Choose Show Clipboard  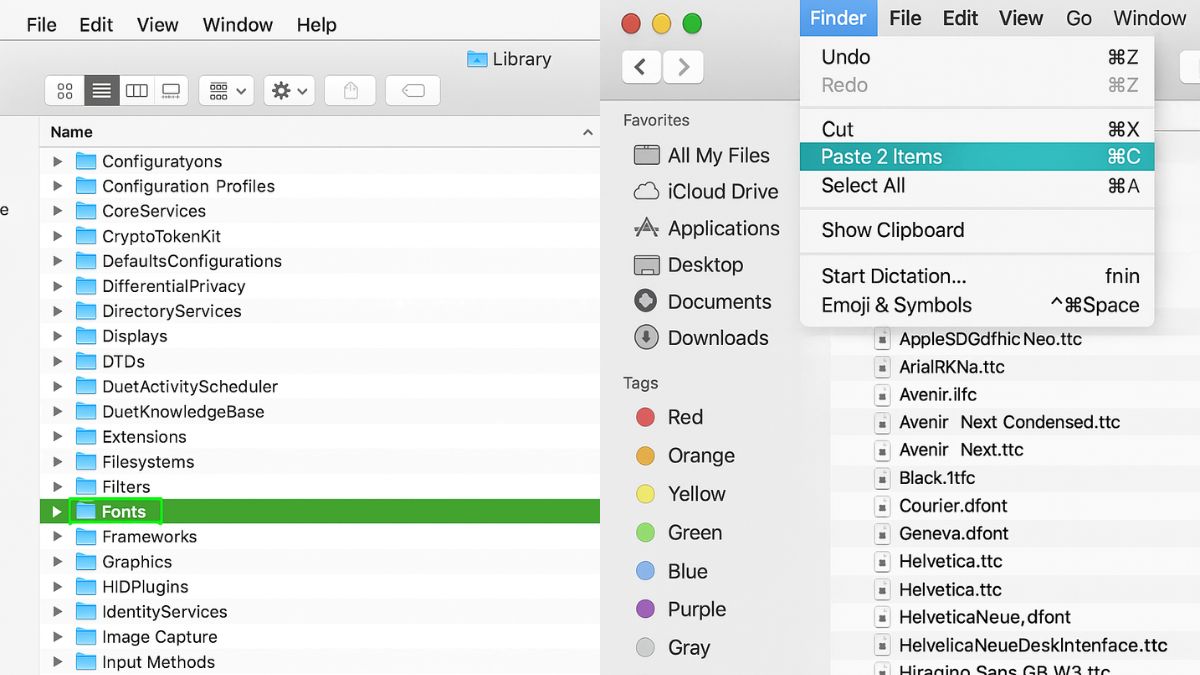tap(977, 230)
